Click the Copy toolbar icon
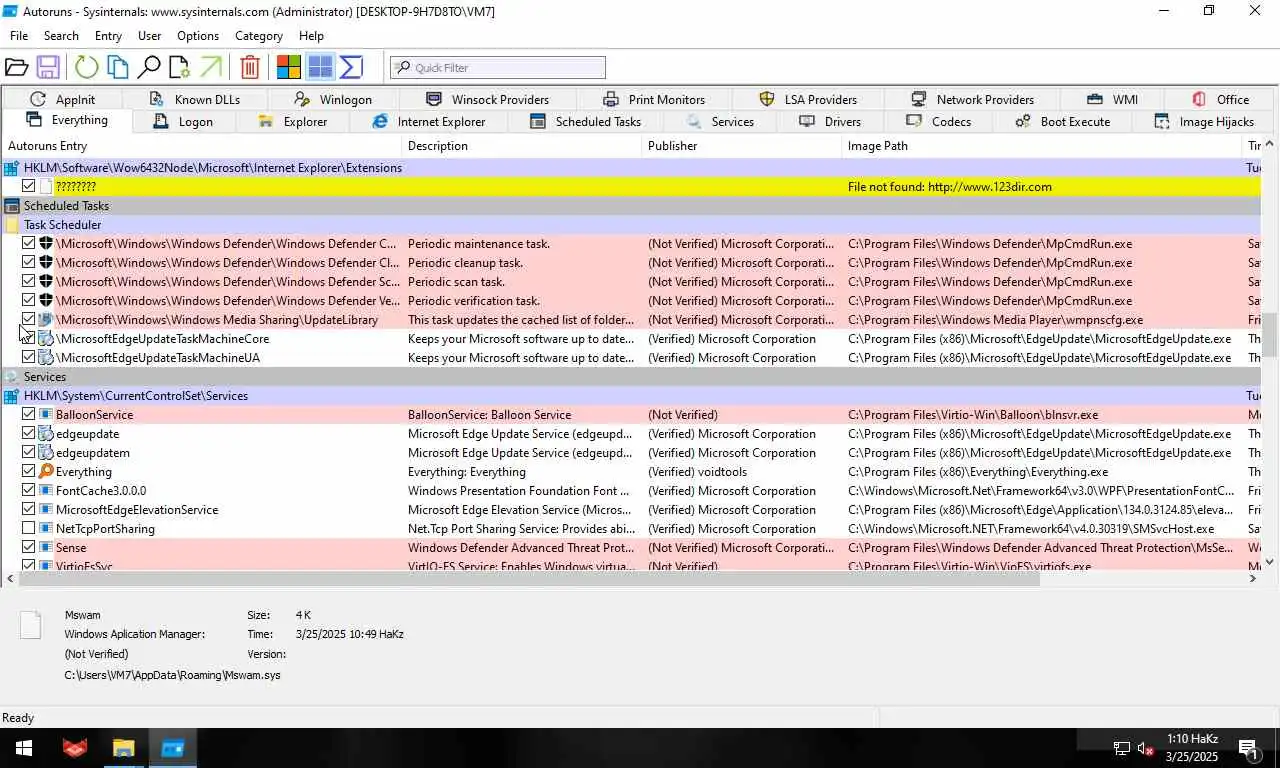Image resolution: width=1280 pixels, height=768 pixels. click(118, 67)
